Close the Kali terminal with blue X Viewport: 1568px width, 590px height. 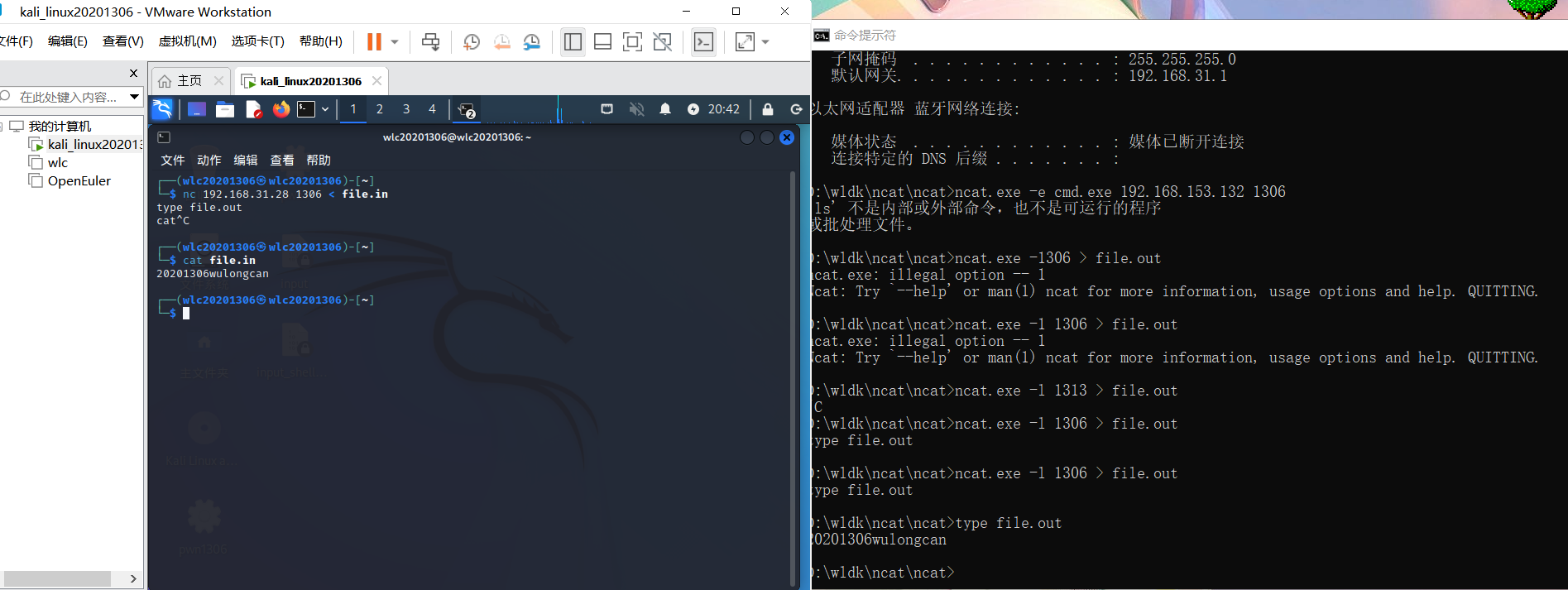[x=787, y=137]
